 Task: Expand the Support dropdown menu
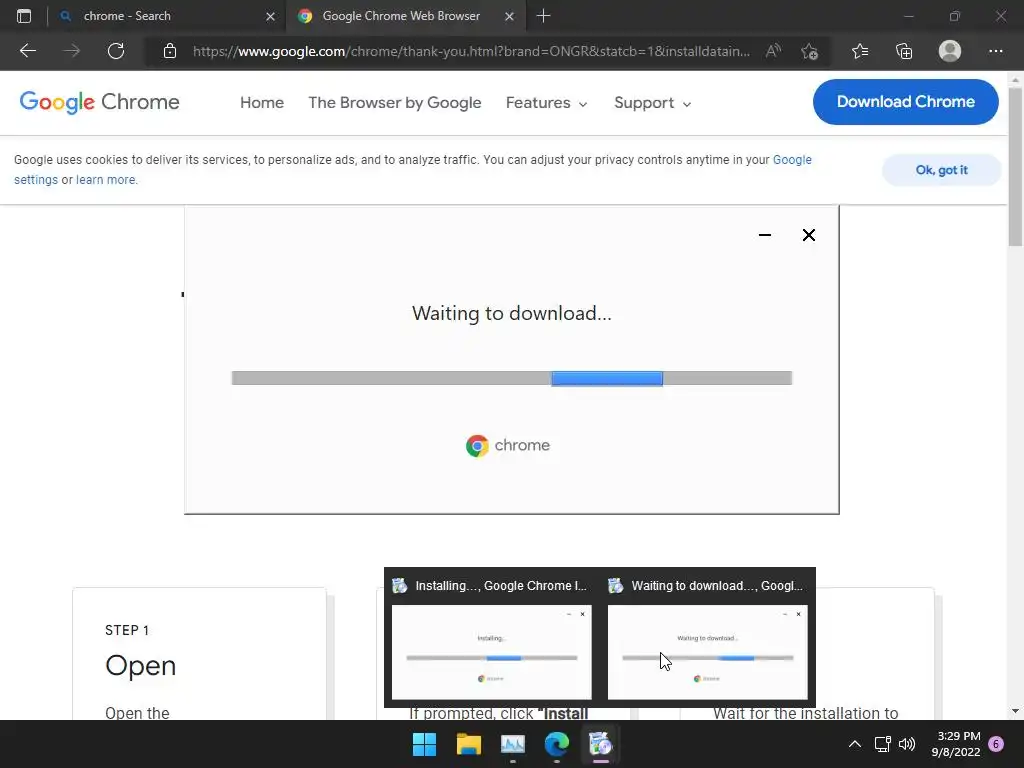click(652, 103)
